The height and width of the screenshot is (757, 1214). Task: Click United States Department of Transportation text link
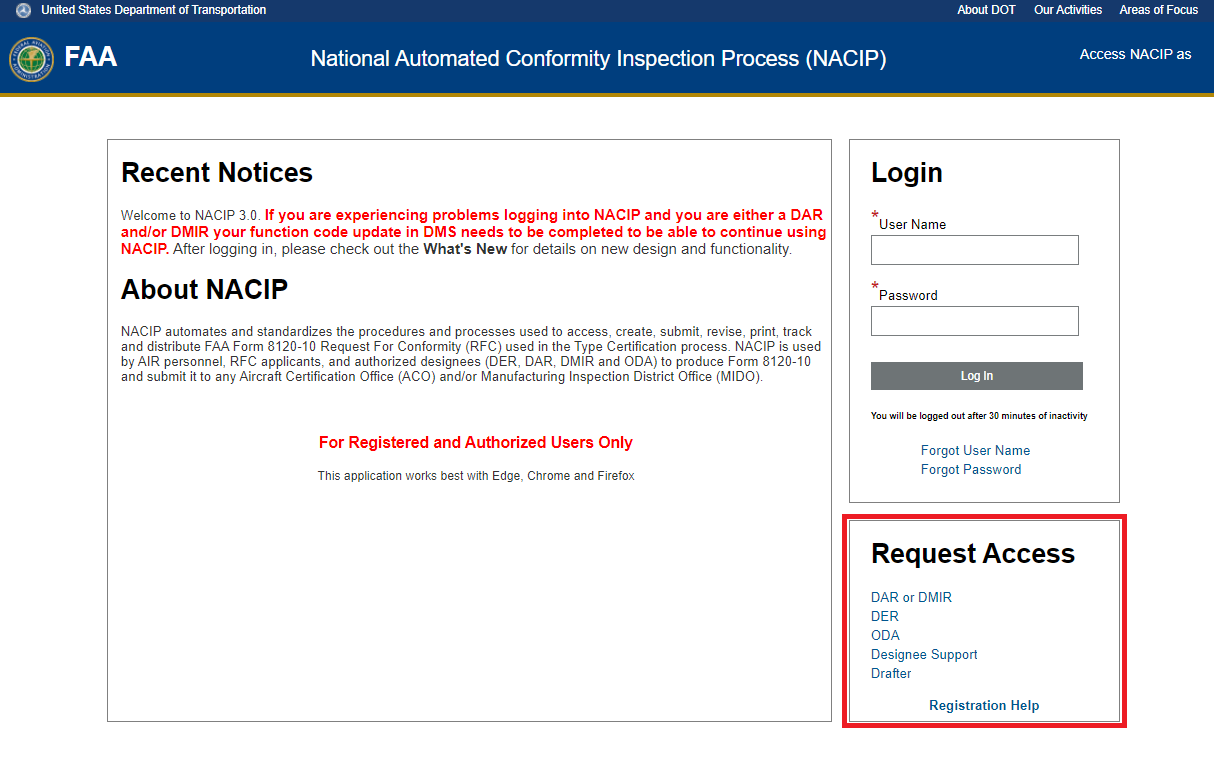point(153,10)
